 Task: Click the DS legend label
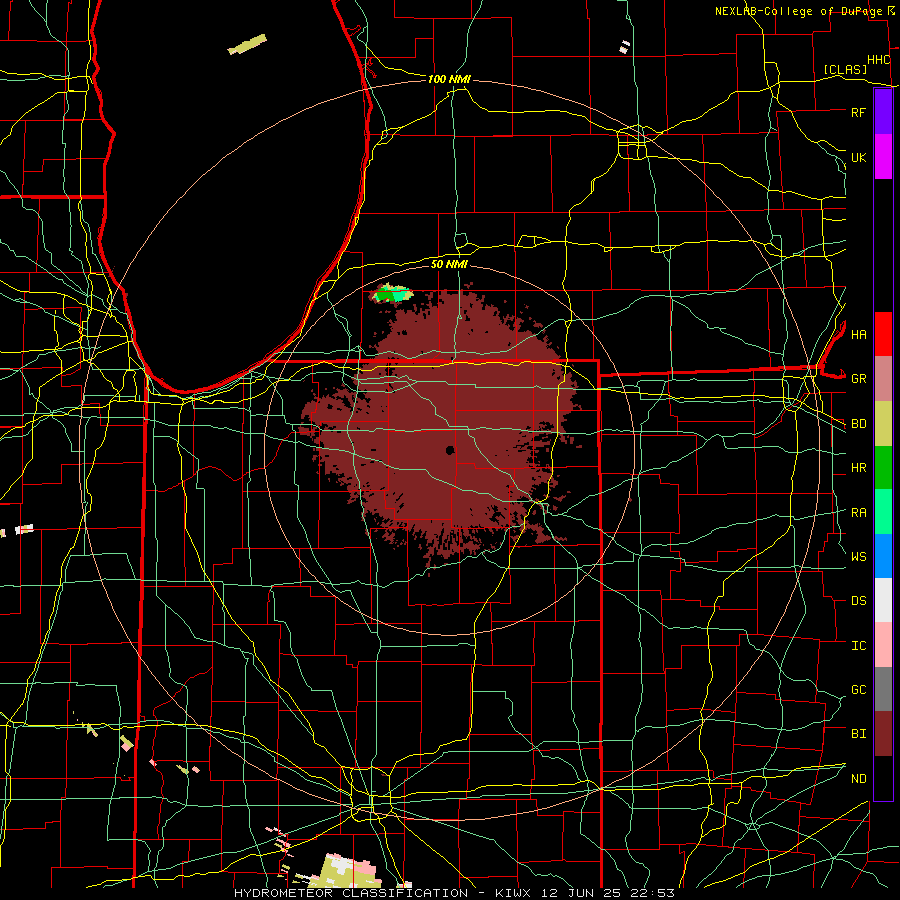point(858,601)
